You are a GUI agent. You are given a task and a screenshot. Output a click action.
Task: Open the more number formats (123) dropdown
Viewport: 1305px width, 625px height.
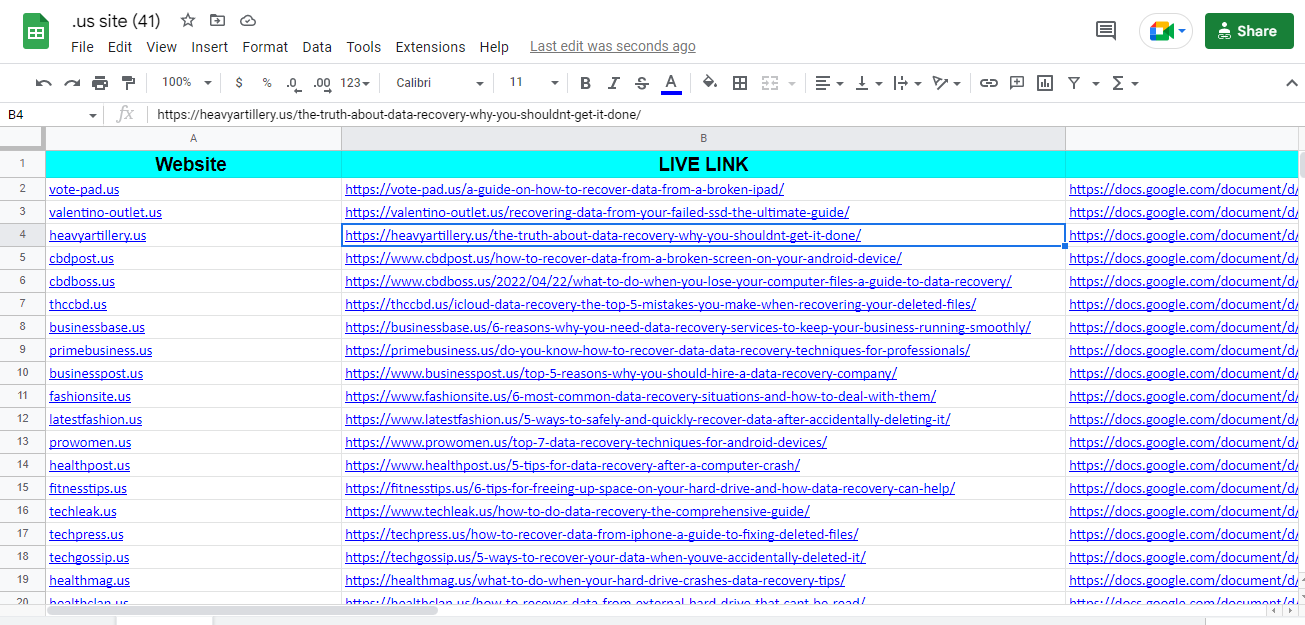coord(352,83)
